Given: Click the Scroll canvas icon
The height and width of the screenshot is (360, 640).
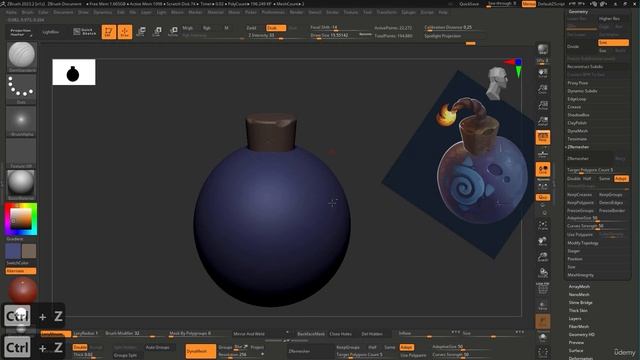Looking at the screenshot, I should [x=542, y=73].
